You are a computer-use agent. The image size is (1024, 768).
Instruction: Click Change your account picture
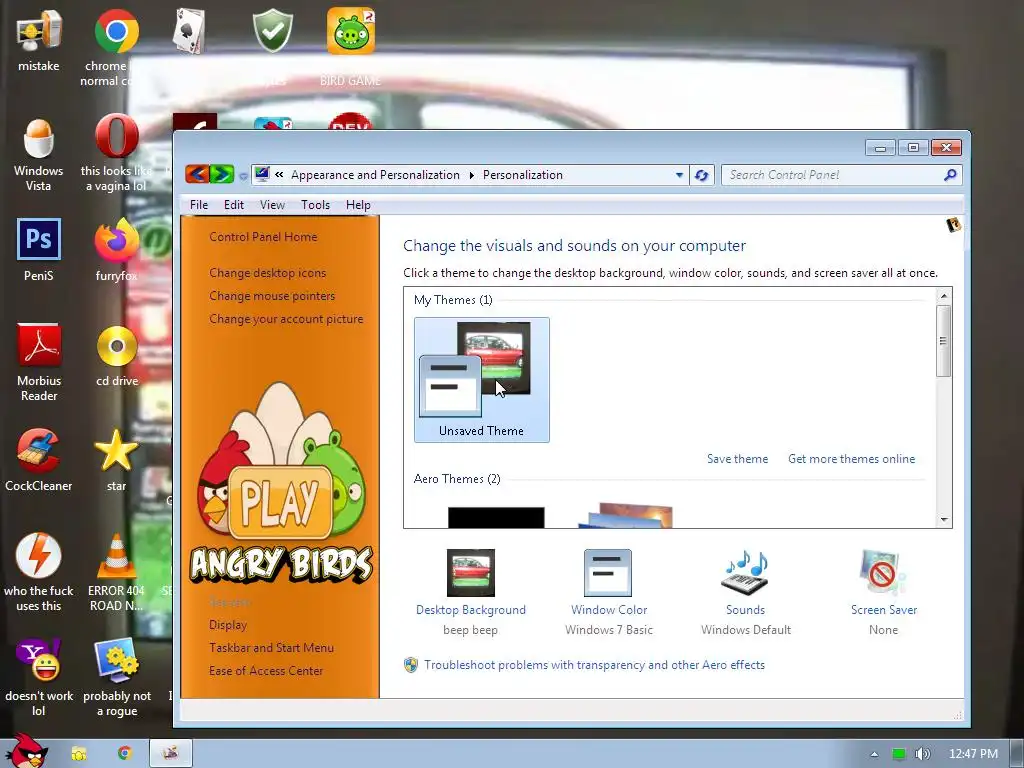(286, 319)
